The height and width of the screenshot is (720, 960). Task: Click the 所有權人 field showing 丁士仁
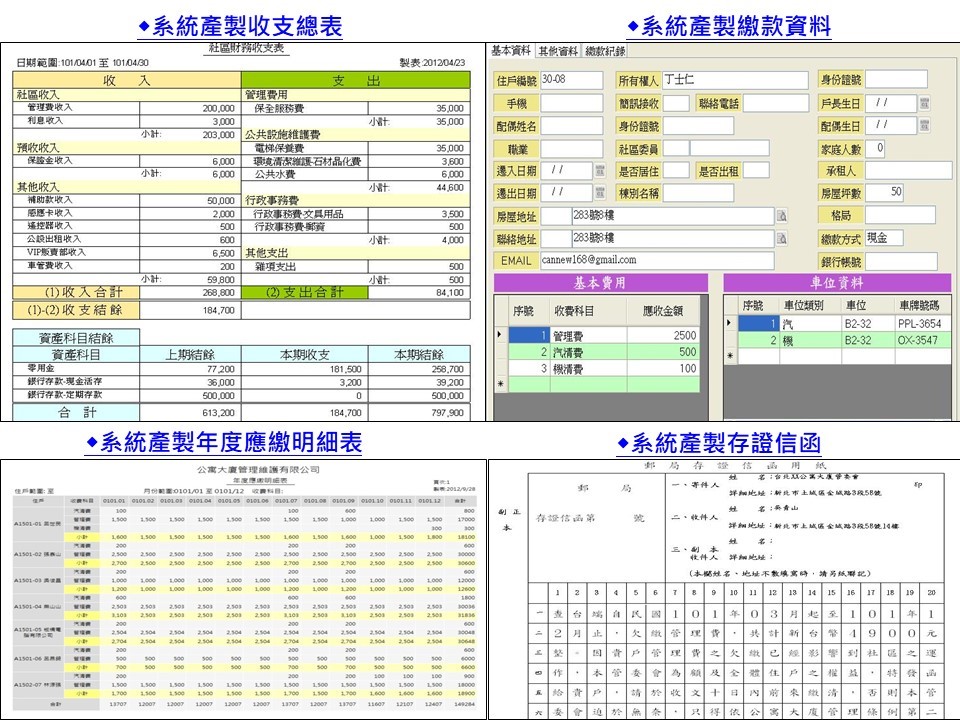click(x=735, y=80)
